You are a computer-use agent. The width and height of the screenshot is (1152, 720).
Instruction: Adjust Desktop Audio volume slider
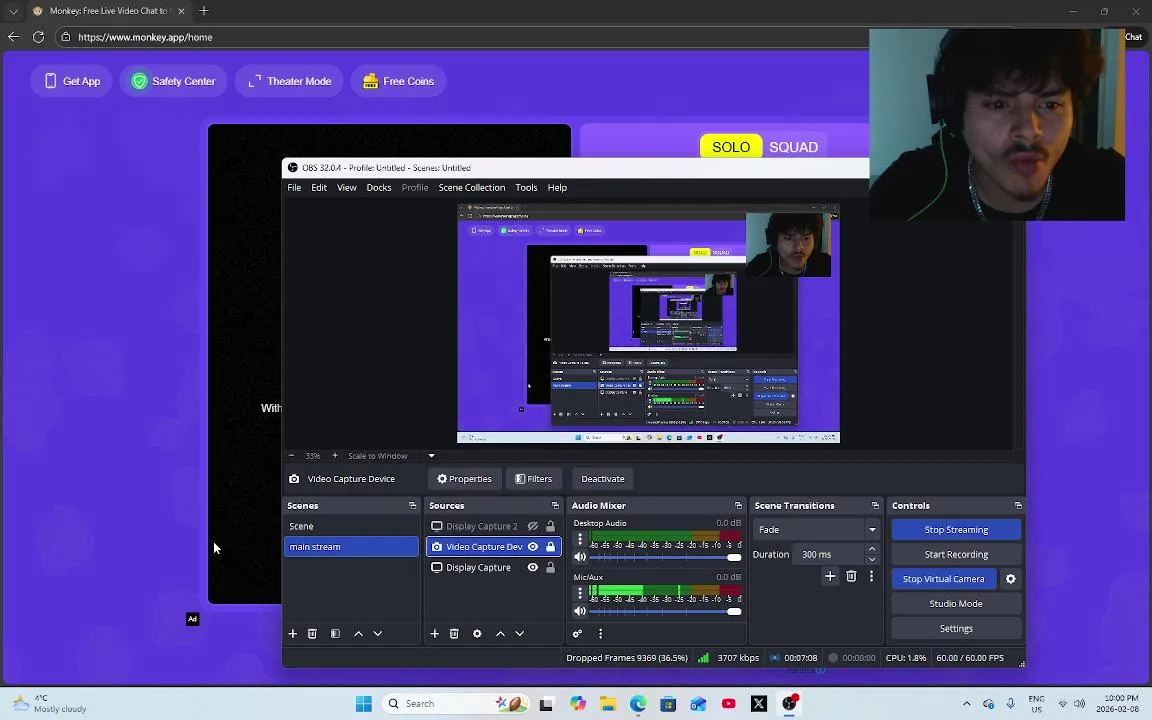coord(666,557)
